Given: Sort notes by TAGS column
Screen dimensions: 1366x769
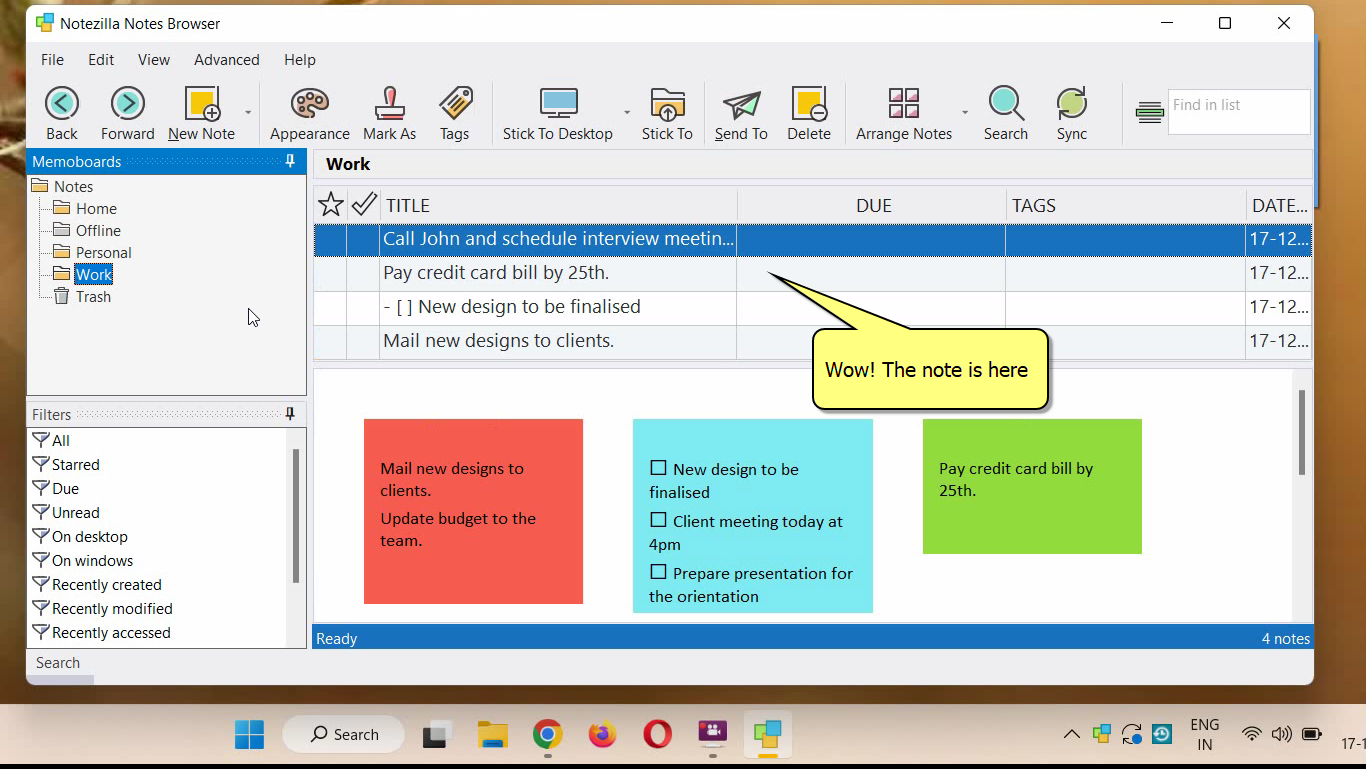Looking at the screenshot, I should coord(1126,205).
